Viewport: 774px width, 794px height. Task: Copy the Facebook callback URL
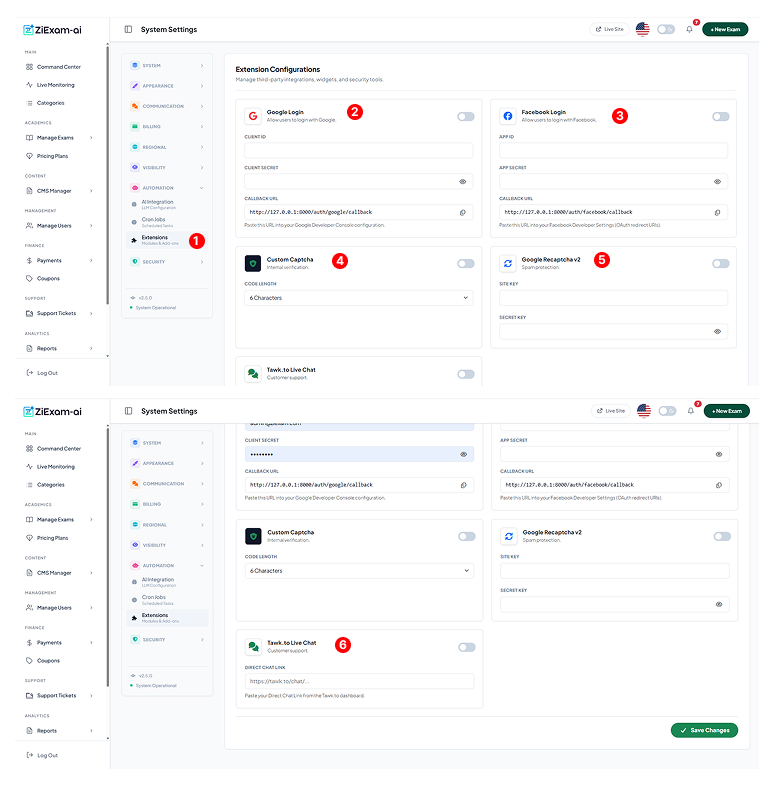click(718, 212)
